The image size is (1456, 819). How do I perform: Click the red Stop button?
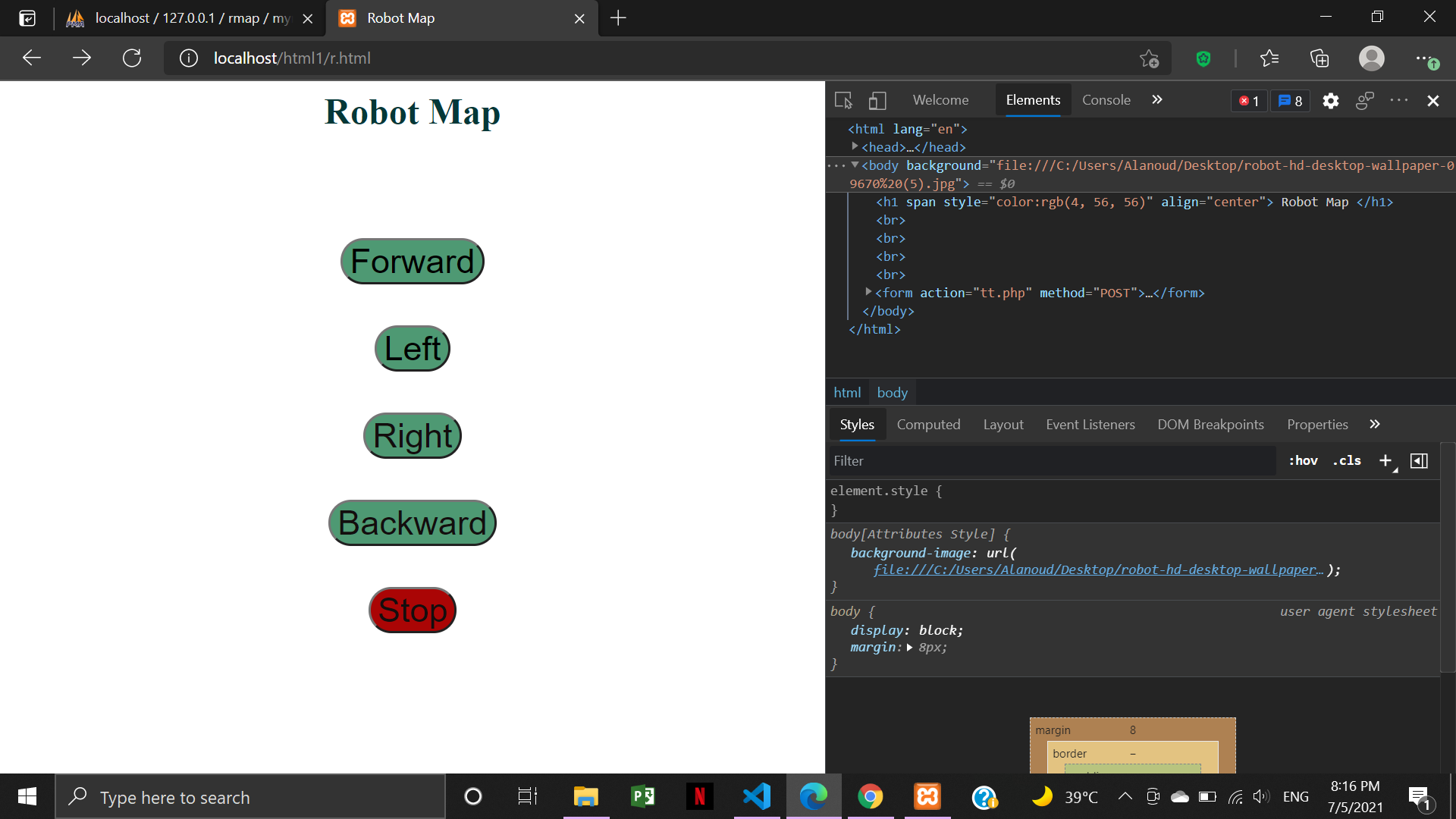click(x=412, y=610)
